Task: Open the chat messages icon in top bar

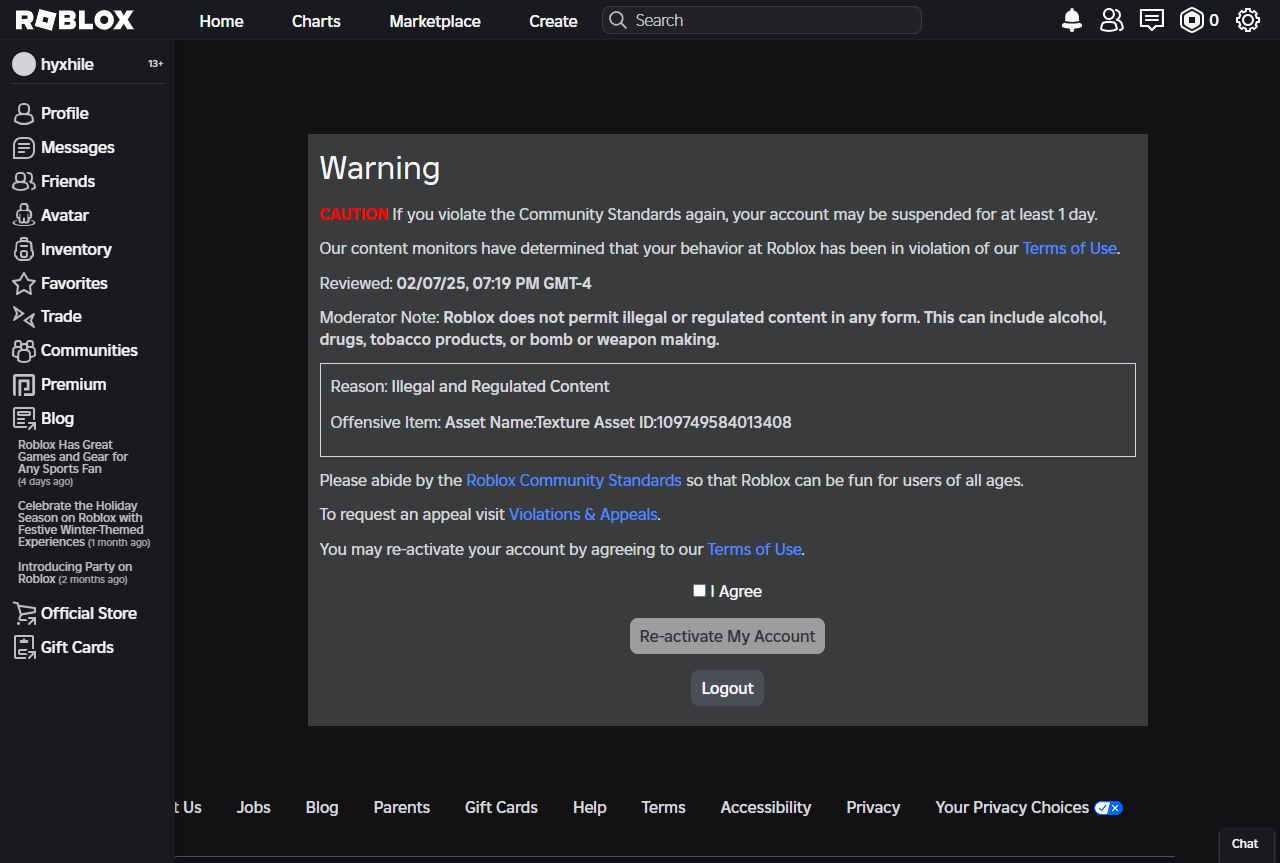Action: pyautogui.click(x=1151, y=19)
